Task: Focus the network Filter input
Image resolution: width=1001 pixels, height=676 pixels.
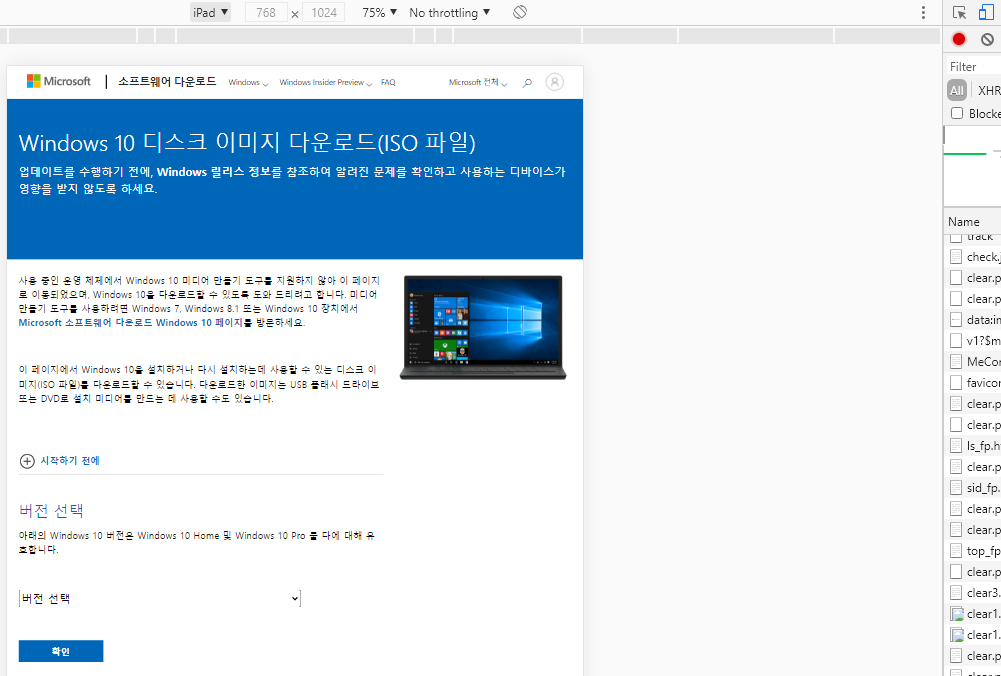Action: click(974, 66)
